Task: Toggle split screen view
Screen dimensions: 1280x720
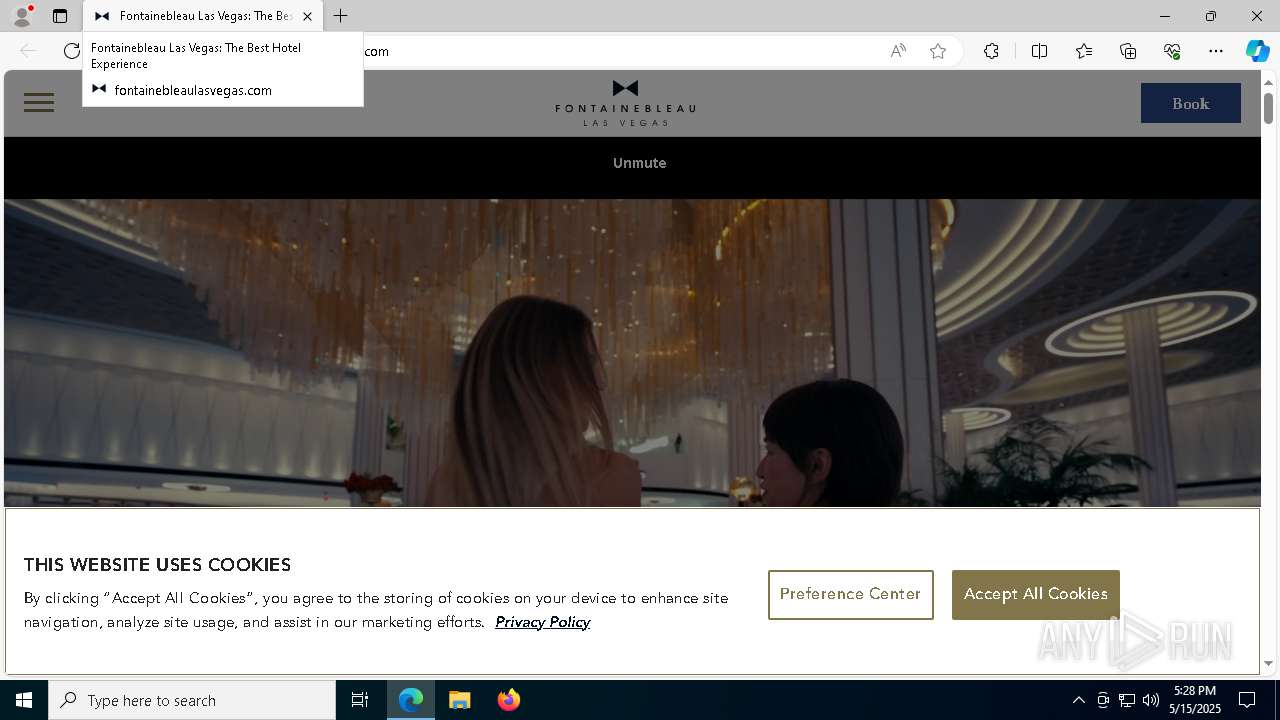Action: coord(1039,51)
